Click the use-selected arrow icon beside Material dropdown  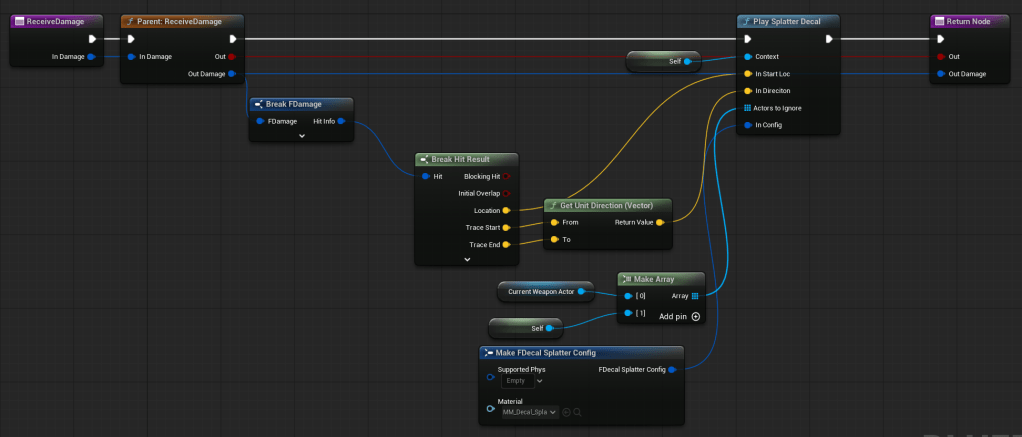point(566,412)
